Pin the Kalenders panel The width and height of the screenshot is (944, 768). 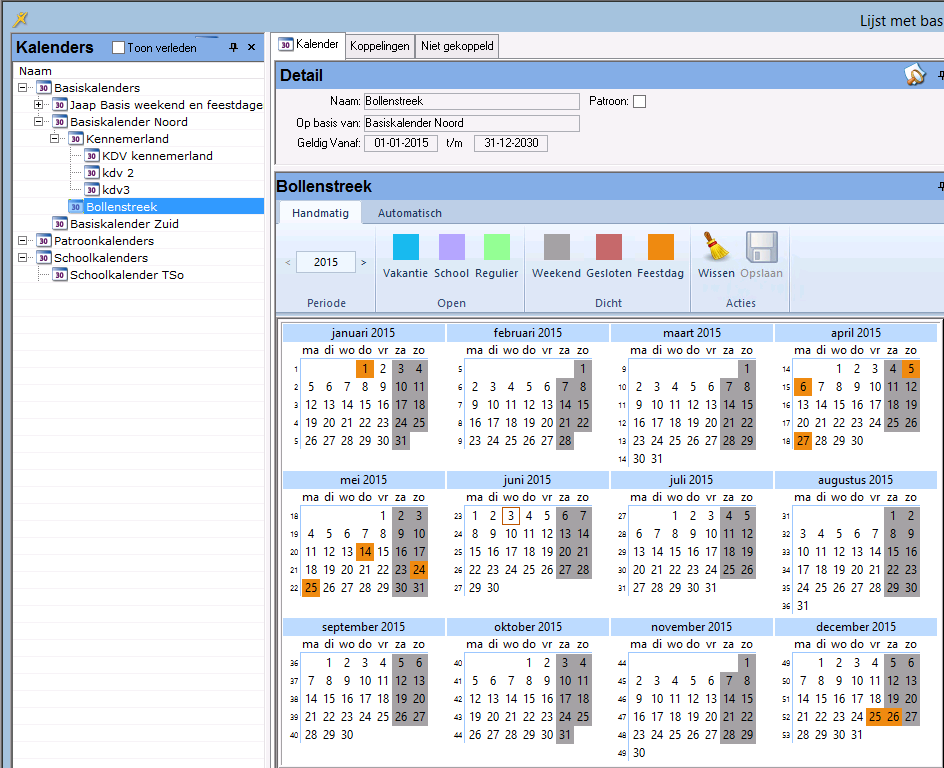pyautogui.click(x=234, y=47)
